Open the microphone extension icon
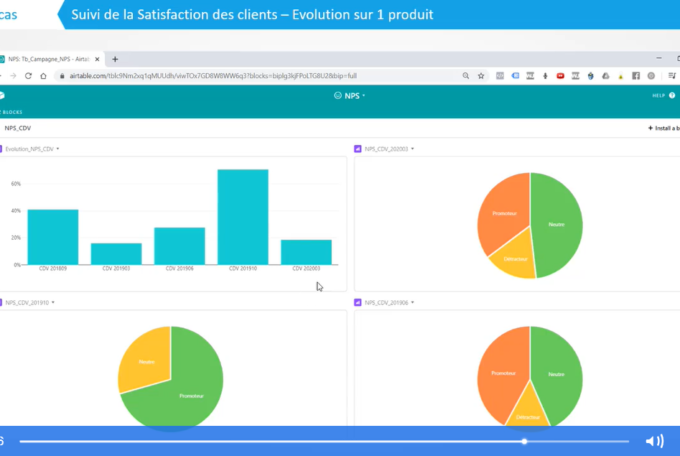The image size is (680, 456). pyautogui.click(x=545, y=76)
